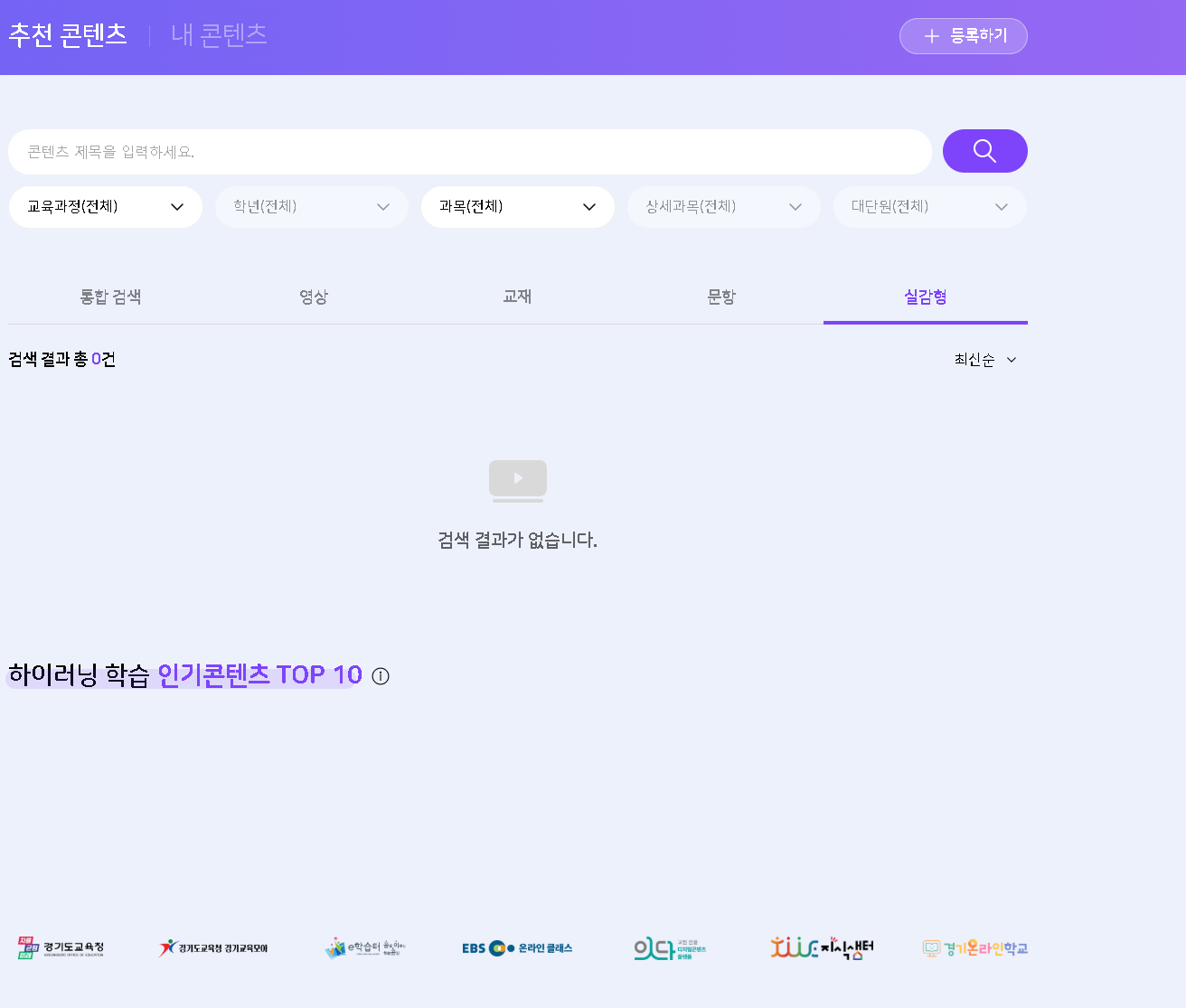Open the 지식샘터 logo link

pos(822,948)
